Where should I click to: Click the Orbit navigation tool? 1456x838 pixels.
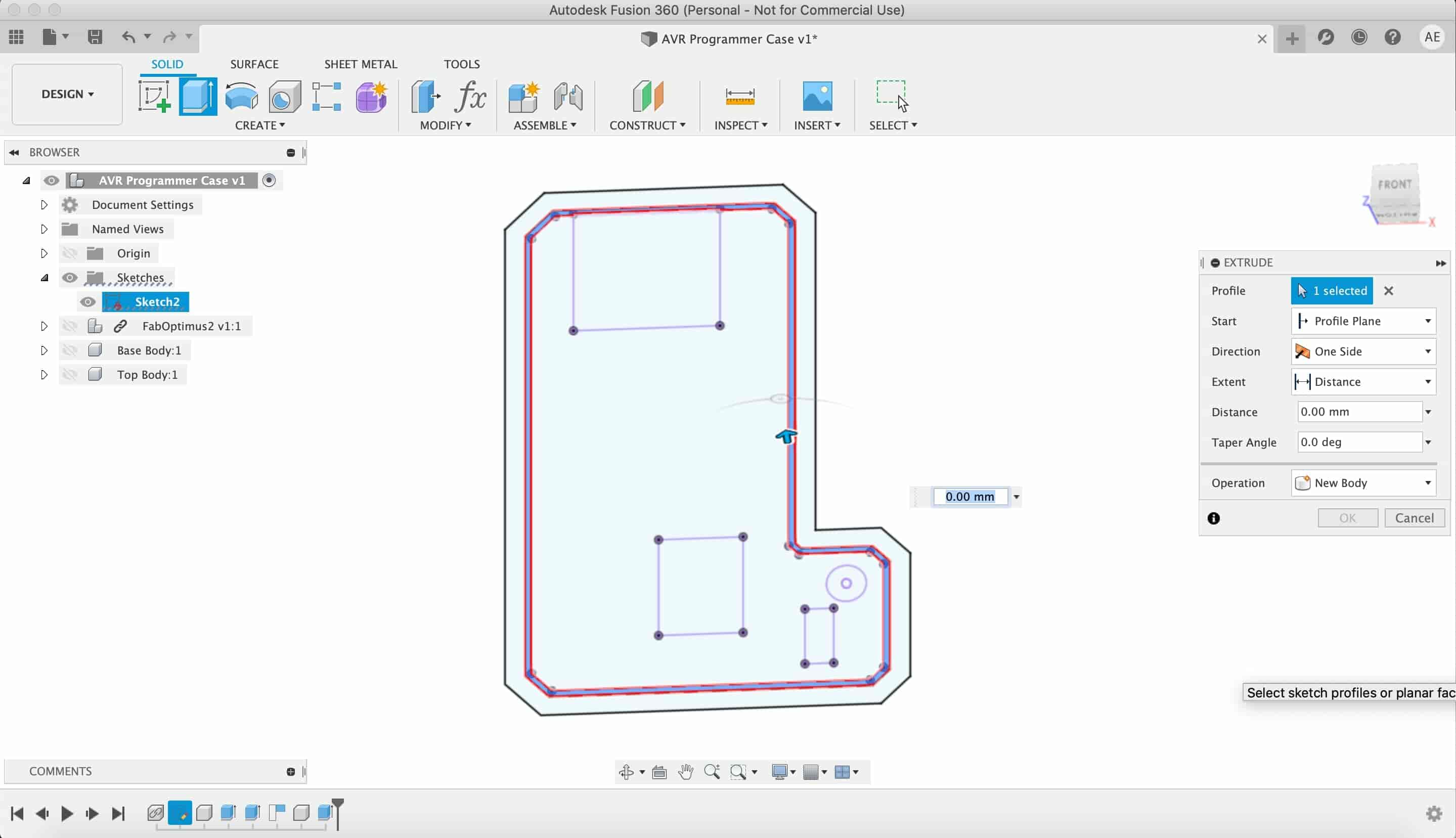coord(626,772)
